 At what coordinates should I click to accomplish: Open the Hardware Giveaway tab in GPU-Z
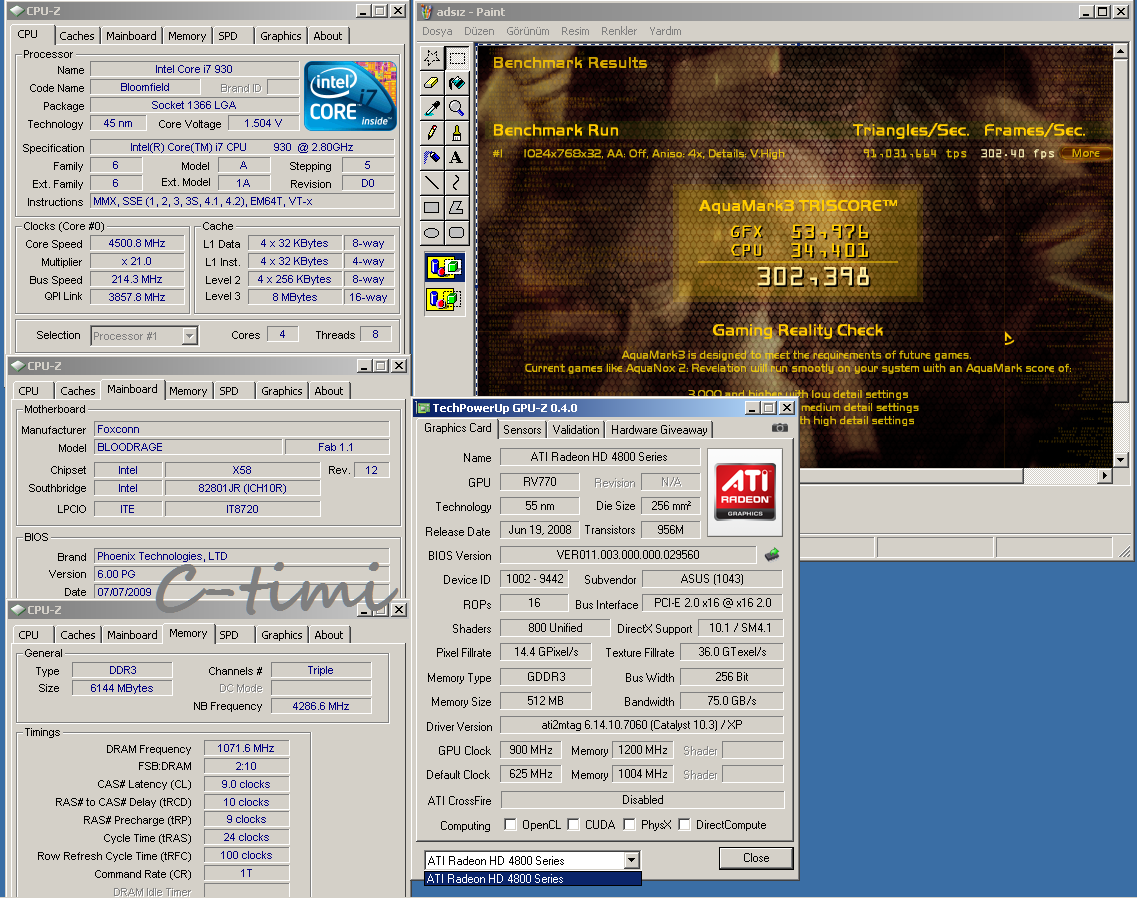659,430
